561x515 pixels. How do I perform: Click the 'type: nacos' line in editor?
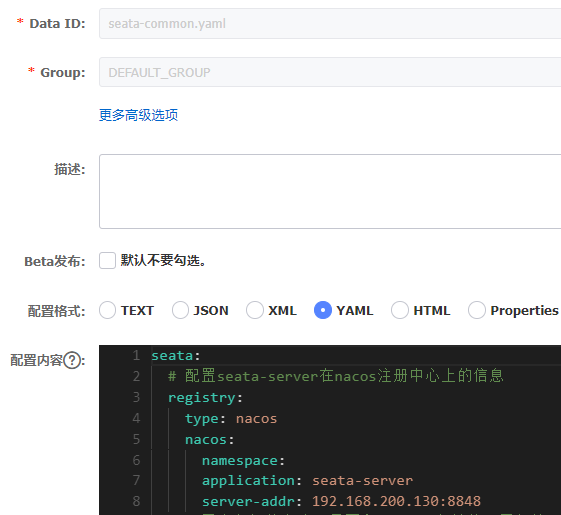tap(231, 419)
